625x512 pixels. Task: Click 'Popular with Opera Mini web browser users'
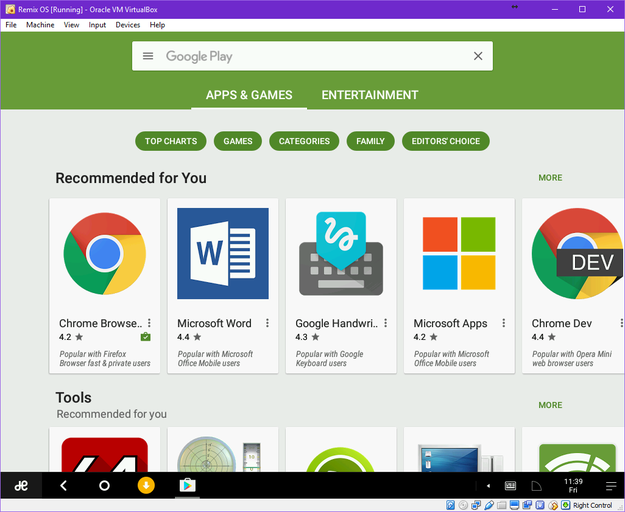(x=572, y=359)
